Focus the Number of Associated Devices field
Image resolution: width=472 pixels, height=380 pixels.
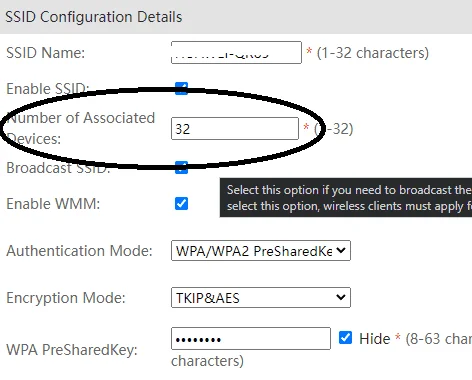click(x=235, y=129)
